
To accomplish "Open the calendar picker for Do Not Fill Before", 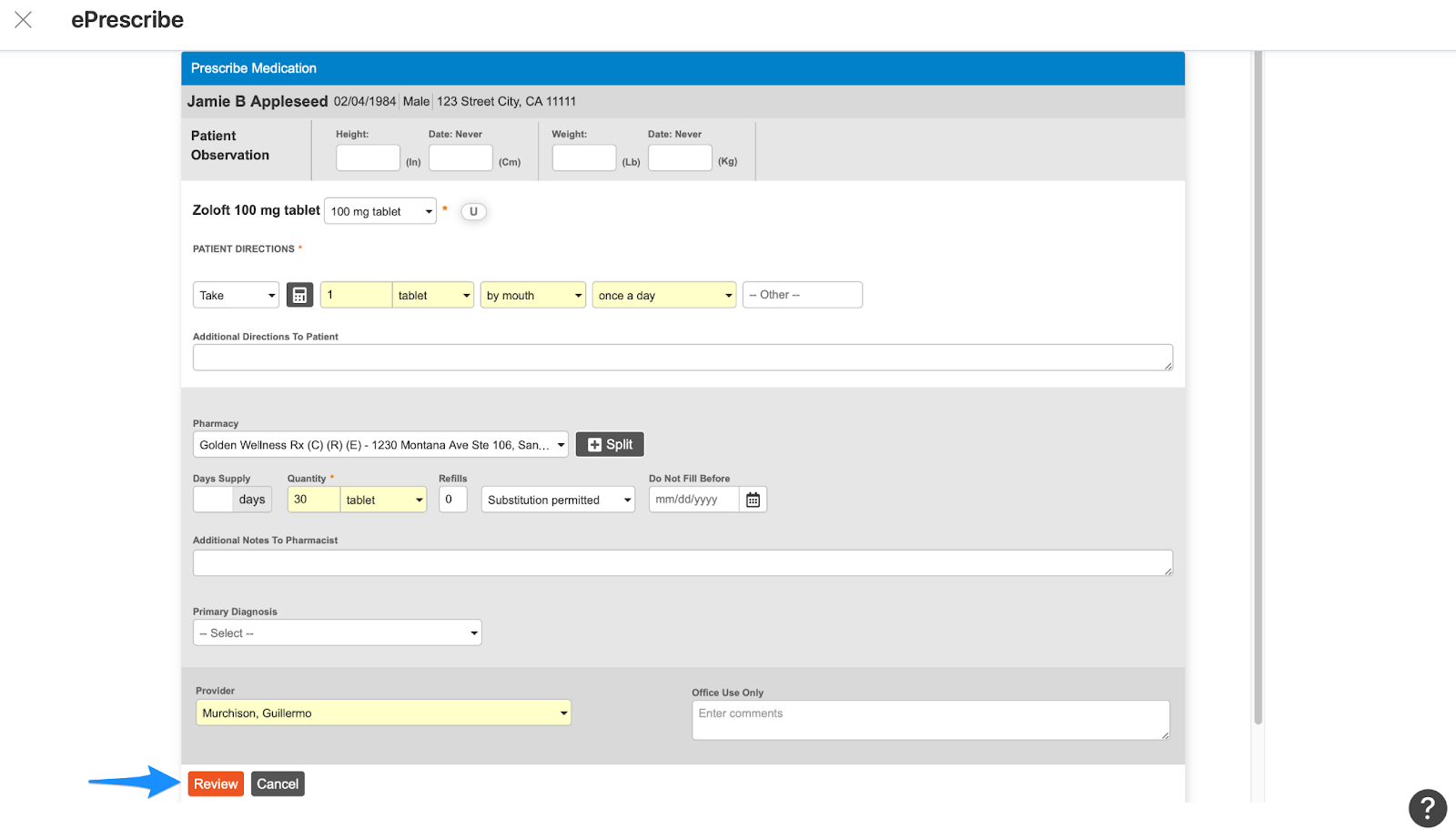I will 753,500.
